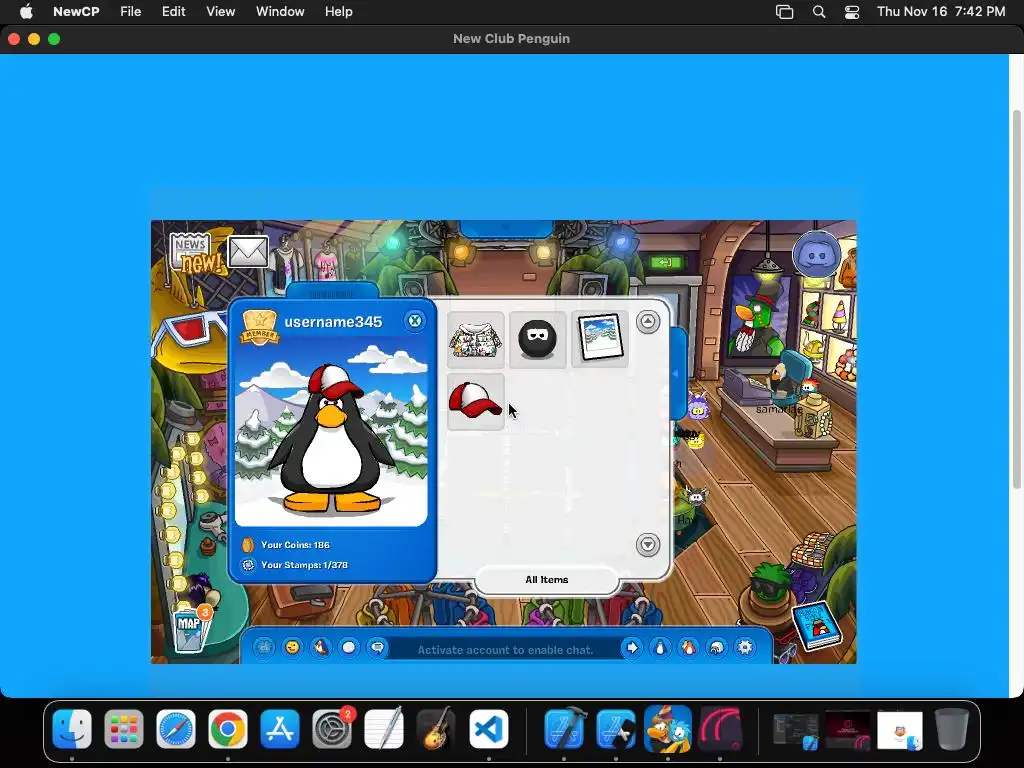Click the inventory scroll down arrow
Screen dimensions: 1024x768
coord(648,545)
